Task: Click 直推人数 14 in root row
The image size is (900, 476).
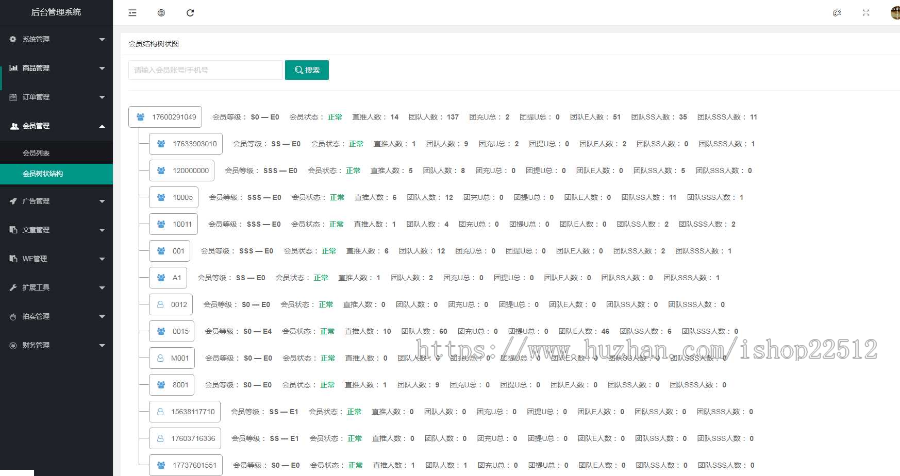Action: pyautogui.click(x=375, y=117)
